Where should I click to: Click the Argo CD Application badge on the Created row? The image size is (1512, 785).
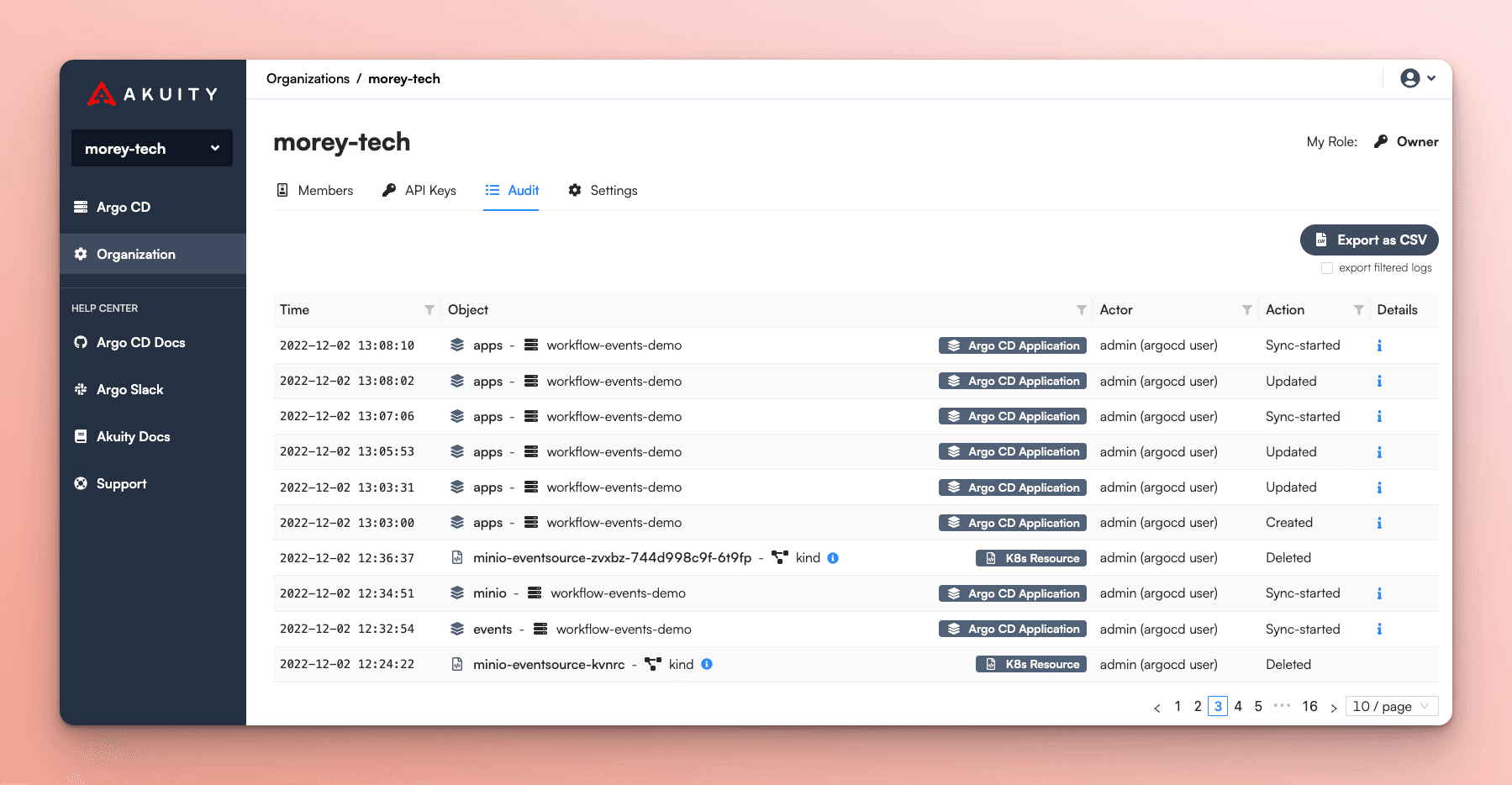(x=1012, y=522)
